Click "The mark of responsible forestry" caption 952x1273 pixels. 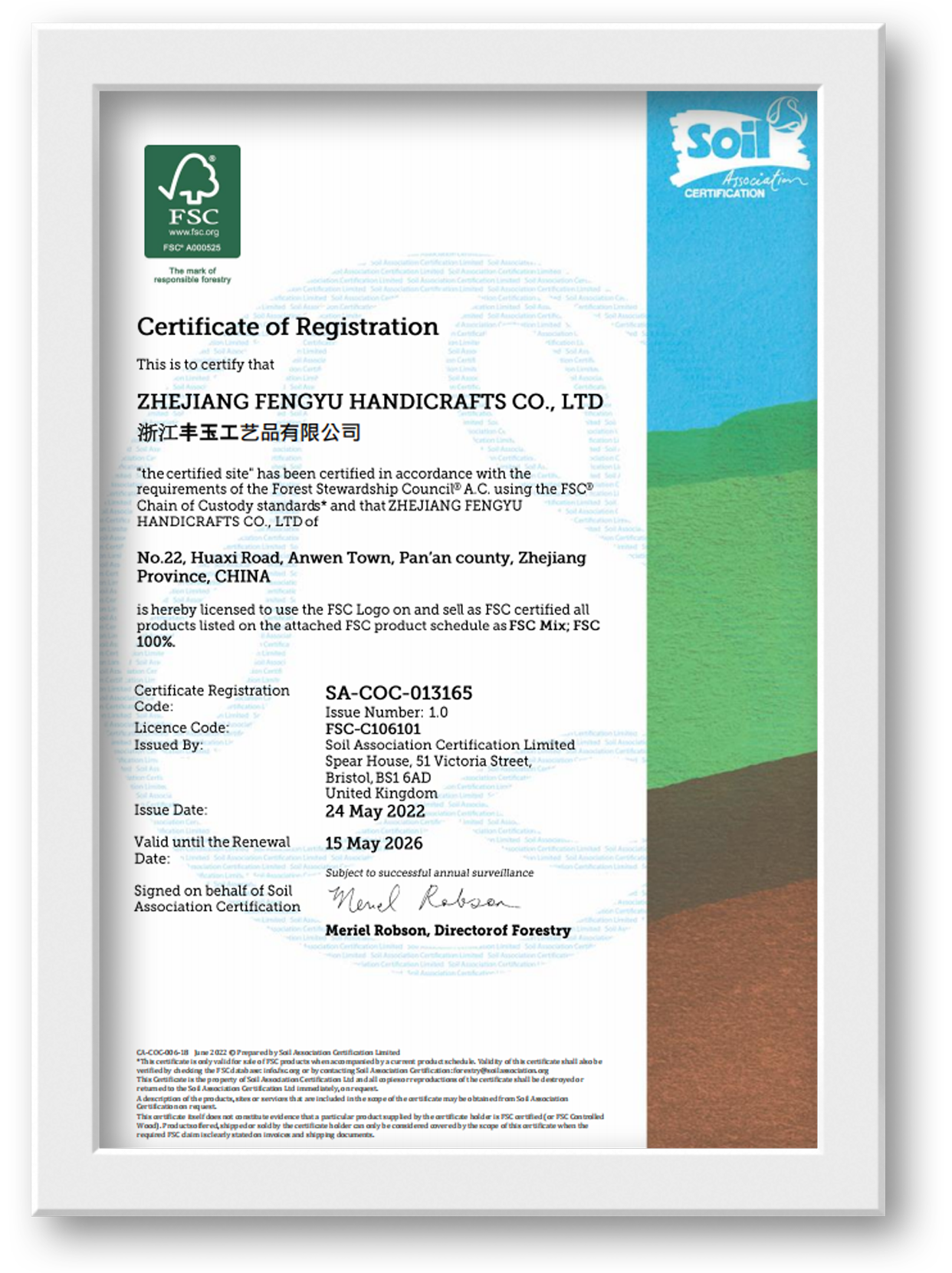click(x=192, y=275)
